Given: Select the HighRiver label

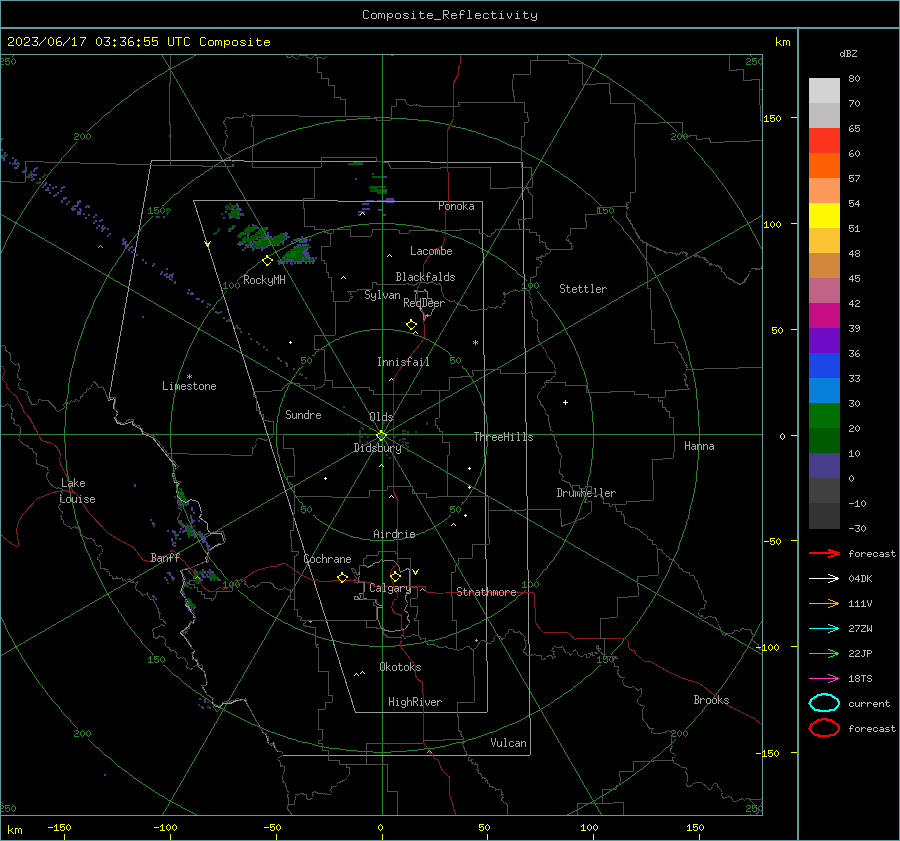Looking at the screenshot, I should pos(415,702).
